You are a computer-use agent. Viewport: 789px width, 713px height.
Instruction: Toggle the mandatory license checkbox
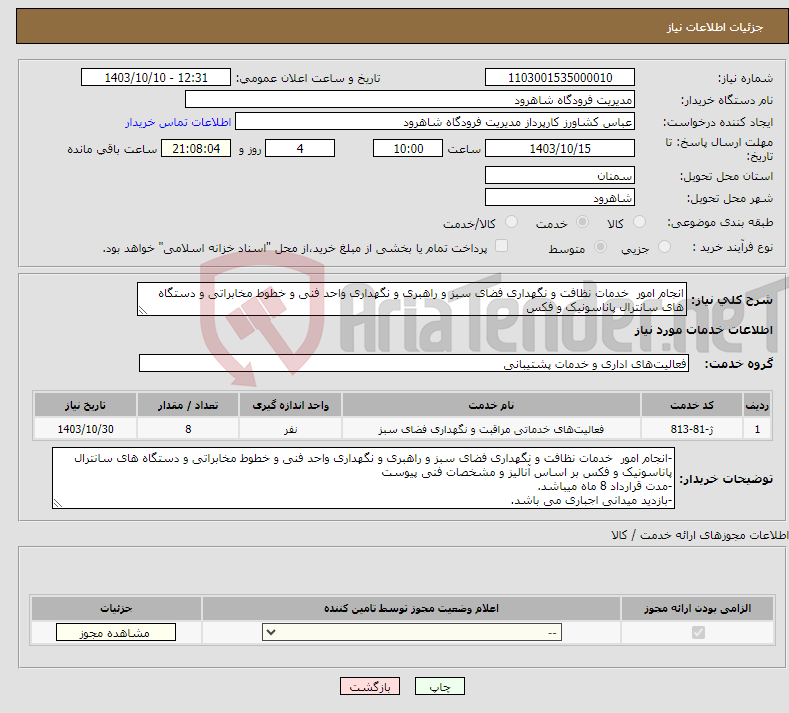(698, 632)
